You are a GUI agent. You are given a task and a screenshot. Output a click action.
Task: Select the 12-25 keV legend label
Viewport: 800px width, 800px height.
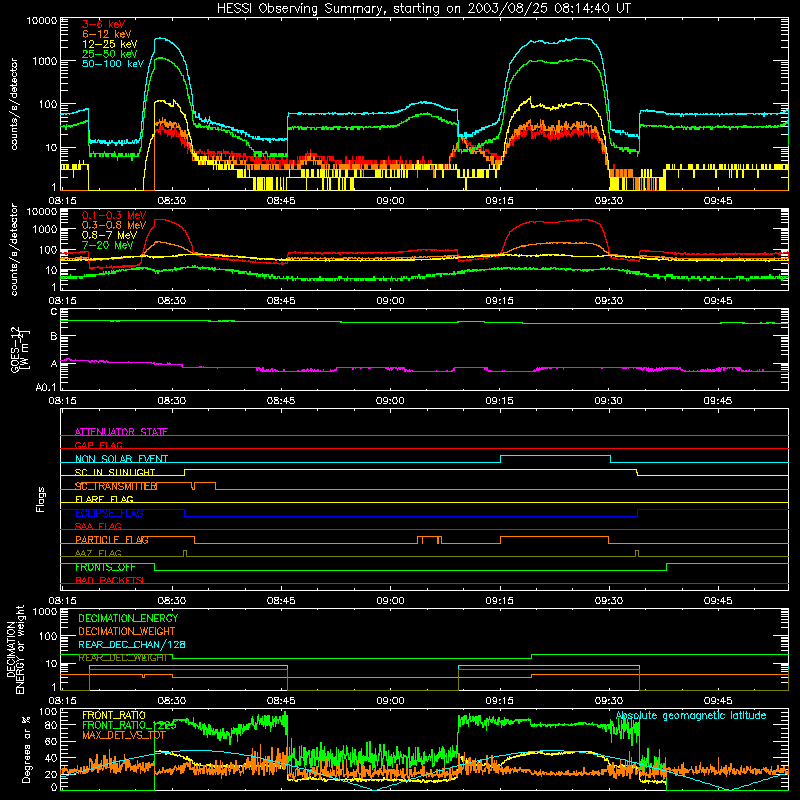[110, 44]
